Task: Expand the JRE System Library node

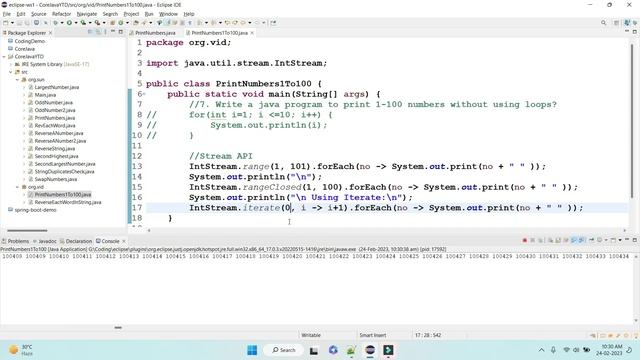Action: 11,64
